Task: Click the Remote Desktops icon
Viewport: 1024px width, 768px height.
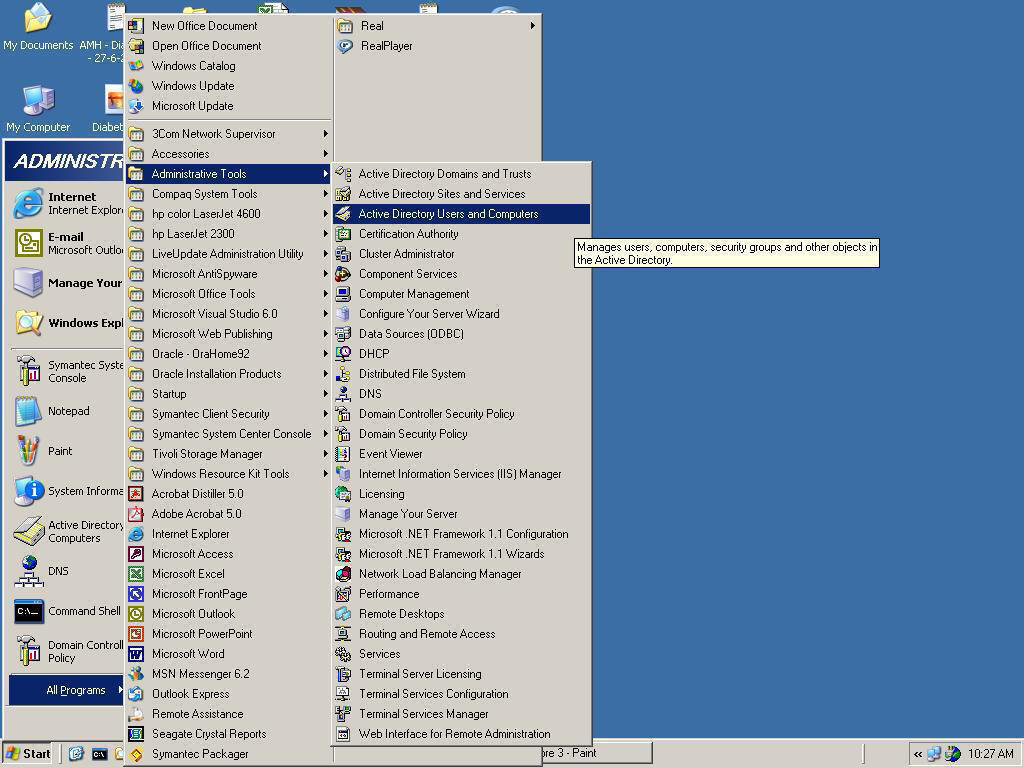Action: click(x=343, y=614)
